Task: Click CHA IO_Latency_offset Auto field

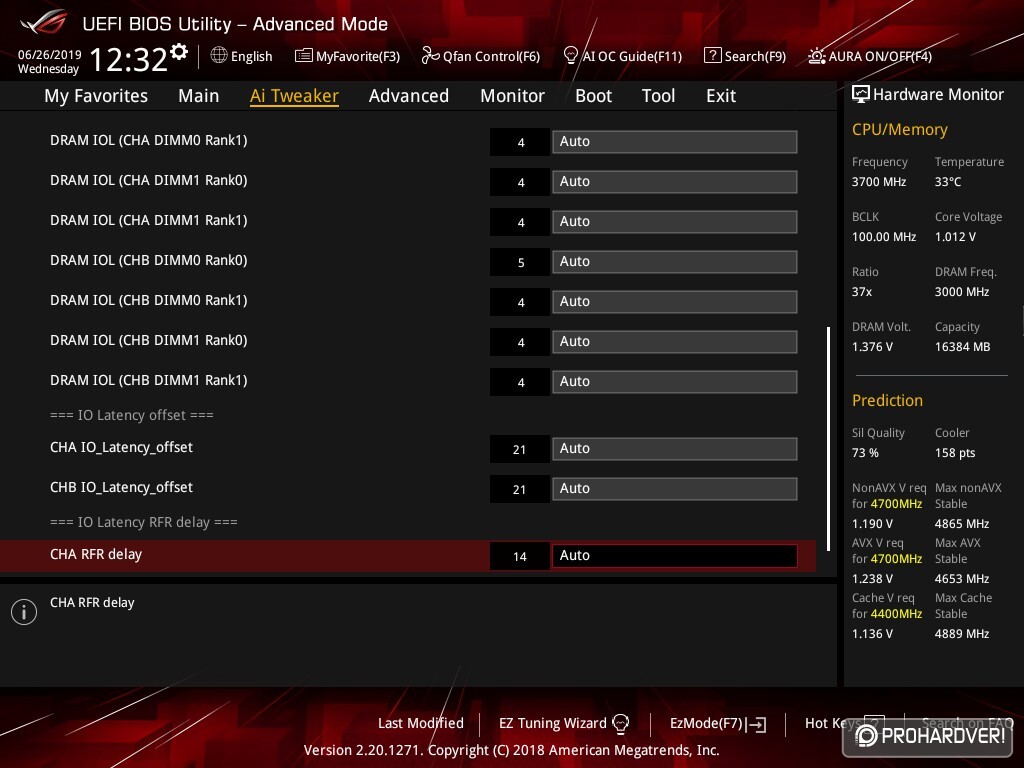Action: click(x=675, y=449)
